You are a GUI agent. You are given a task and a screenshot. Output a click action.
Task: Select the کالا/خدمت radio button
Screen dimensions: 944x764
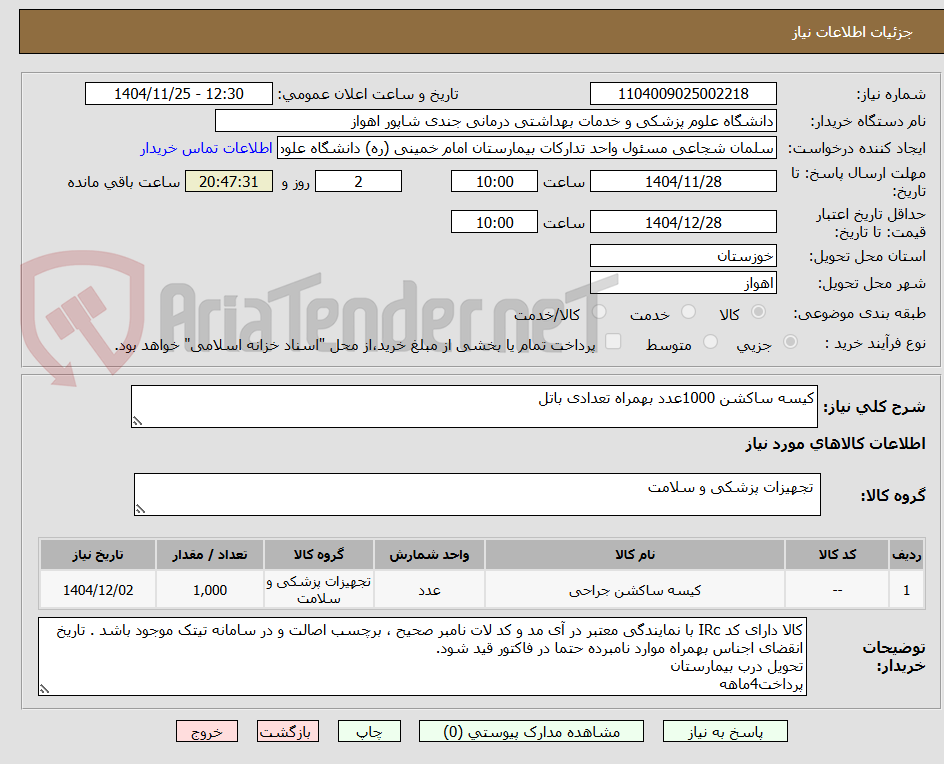(x=599, y=312)
